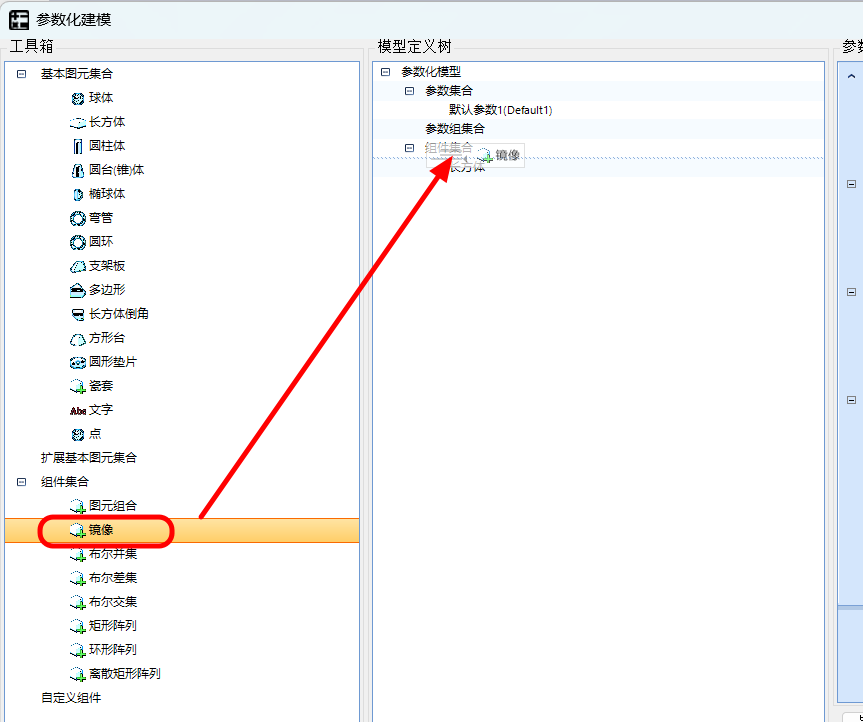
Task: Select the 圆柱体 cylinder icon
Action: tap(78, 146)
